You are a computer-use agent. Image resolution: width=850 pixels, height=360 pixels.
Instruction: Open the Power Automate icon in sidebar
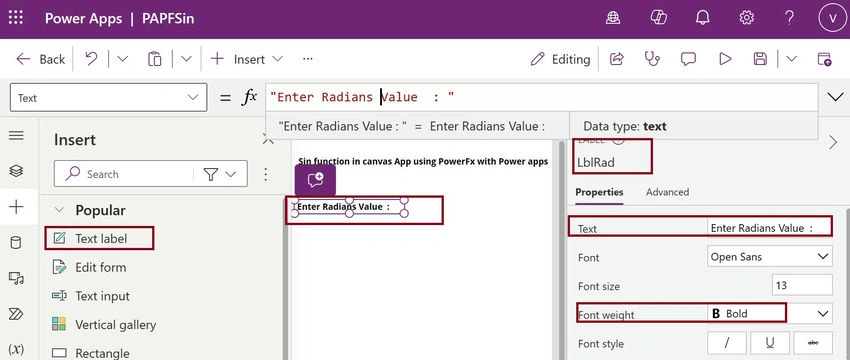point(16,314)
